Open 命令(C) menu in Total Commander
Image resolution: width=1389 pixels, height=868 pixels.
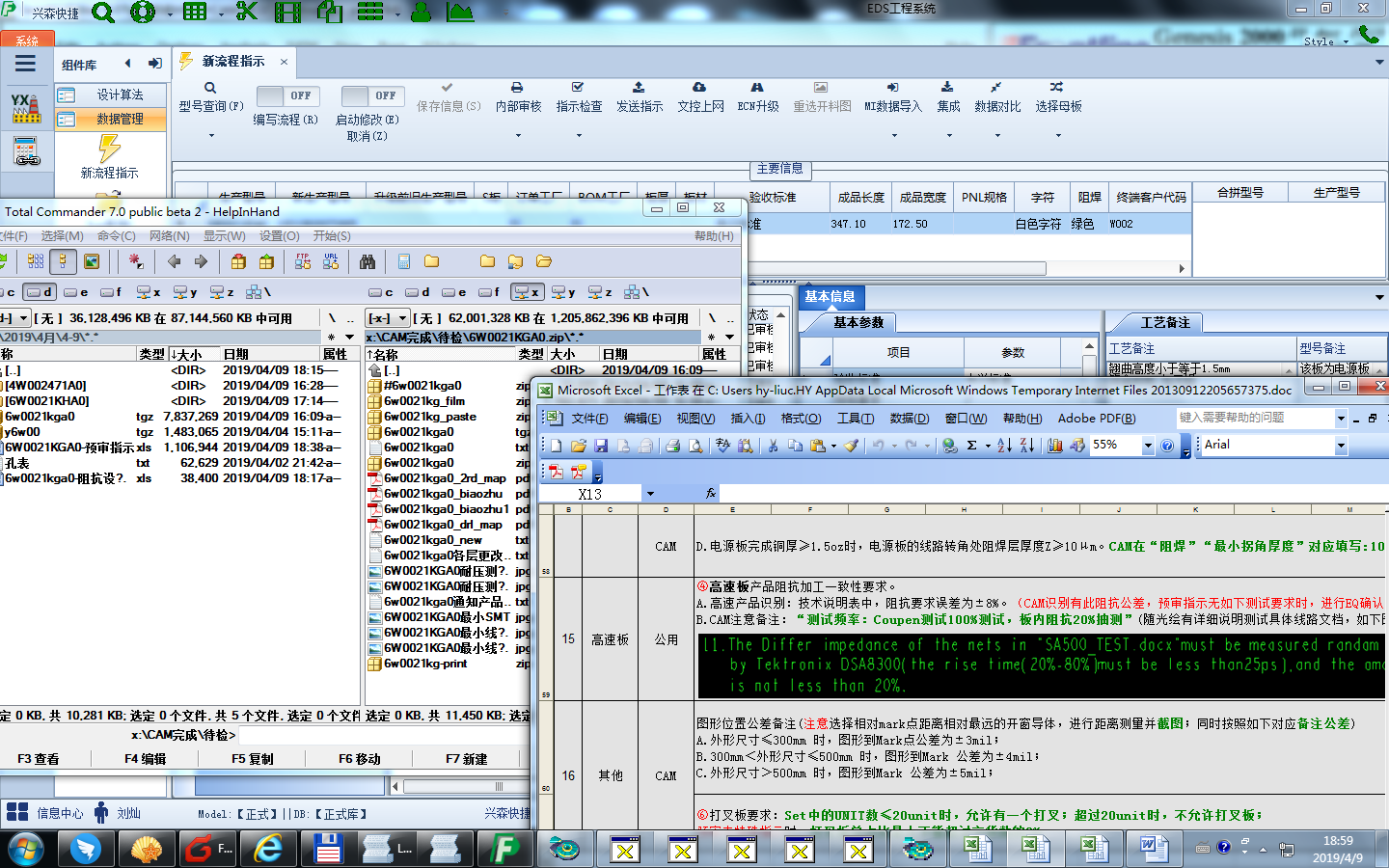point(116,236)
